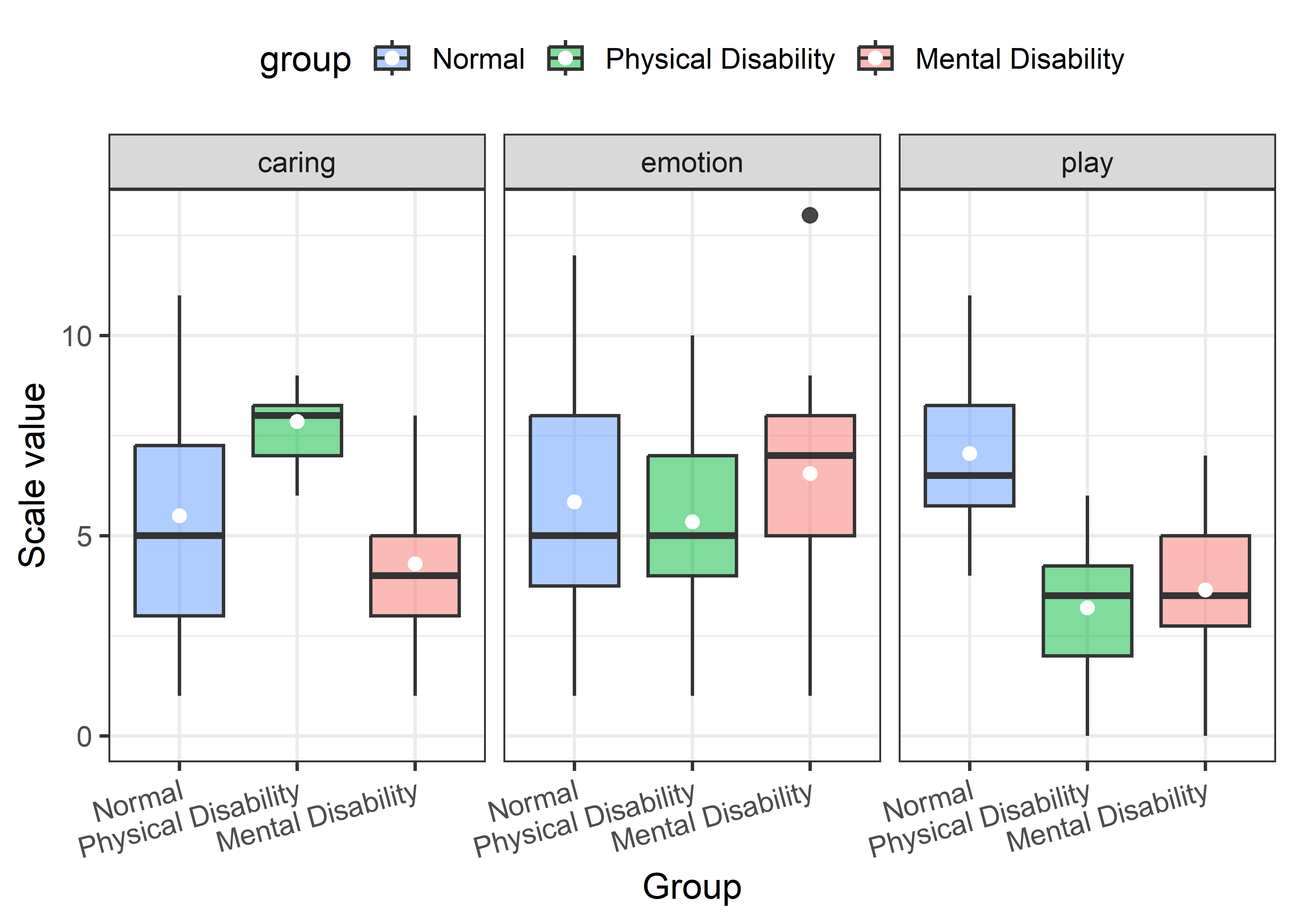Click white mean dot in caring Physical Disability box
The height and width of the screenshot is (924, 1294).
(x=297, y=422)
